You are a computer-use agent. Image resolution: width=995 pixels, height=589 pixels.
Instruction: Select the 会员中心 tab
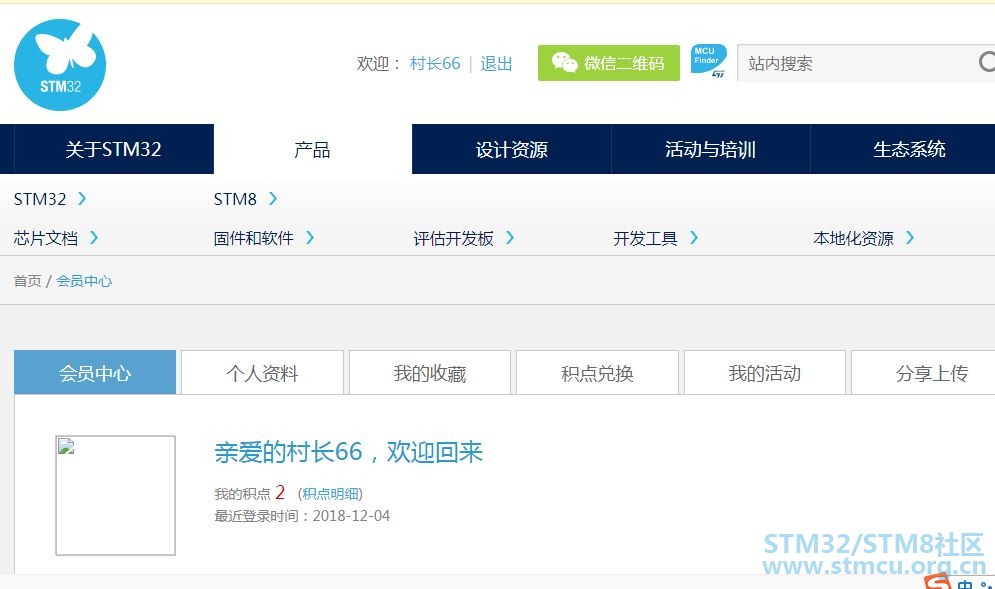coord(95,373)
